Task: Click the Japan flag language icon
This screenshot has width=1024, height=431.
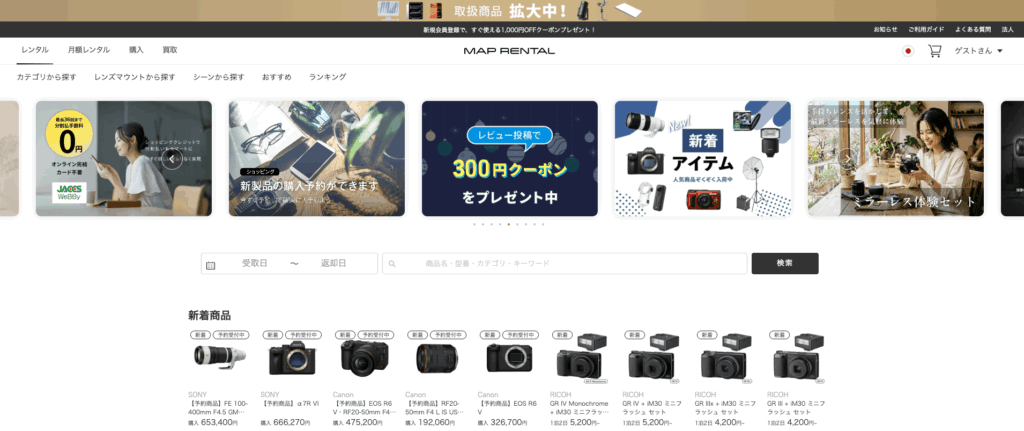Action: pyautogui.click(x=907, y=51)
